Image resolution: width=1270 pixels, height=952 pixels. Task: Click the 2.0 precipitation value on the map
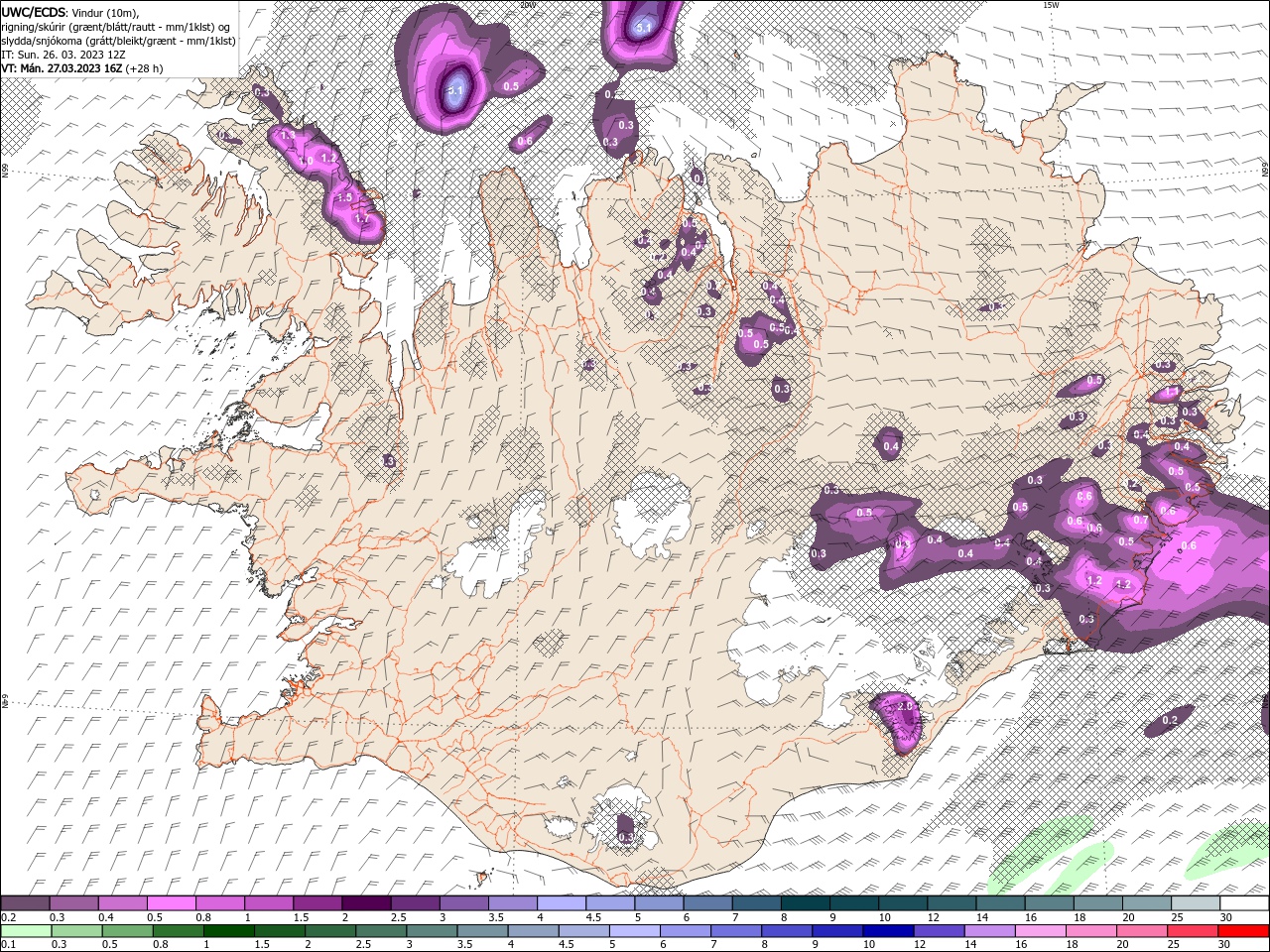904,706
